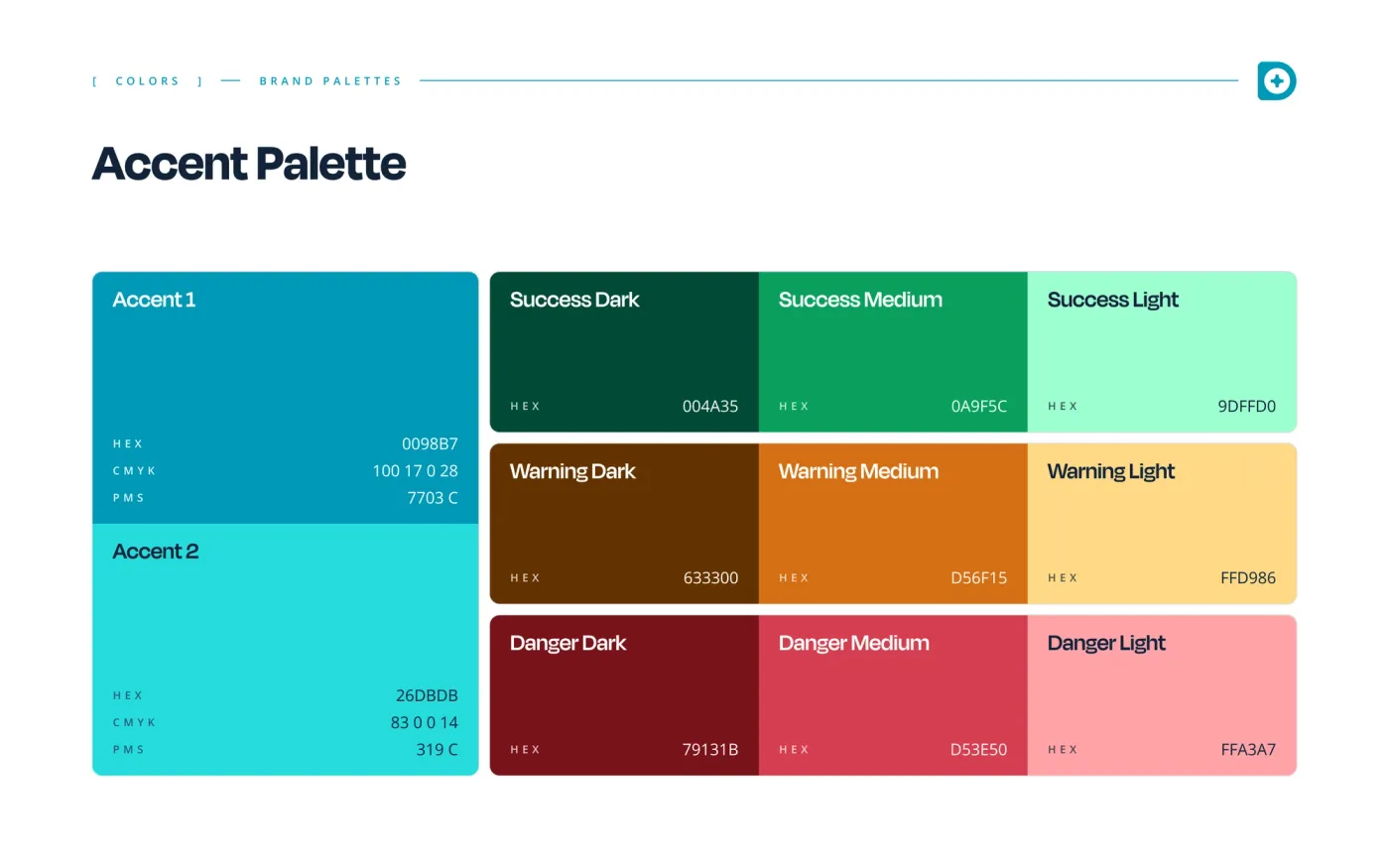Click hex value 633300
This screenshot has height=868, width=1389.
710,577
